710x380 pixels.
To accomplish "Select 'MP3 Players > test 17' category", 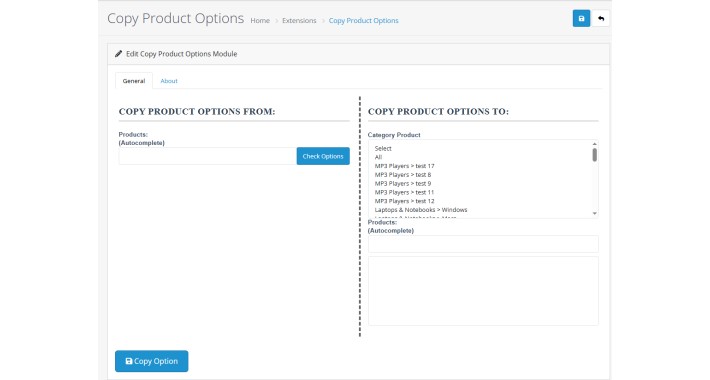I will click(x=480, y=166).
